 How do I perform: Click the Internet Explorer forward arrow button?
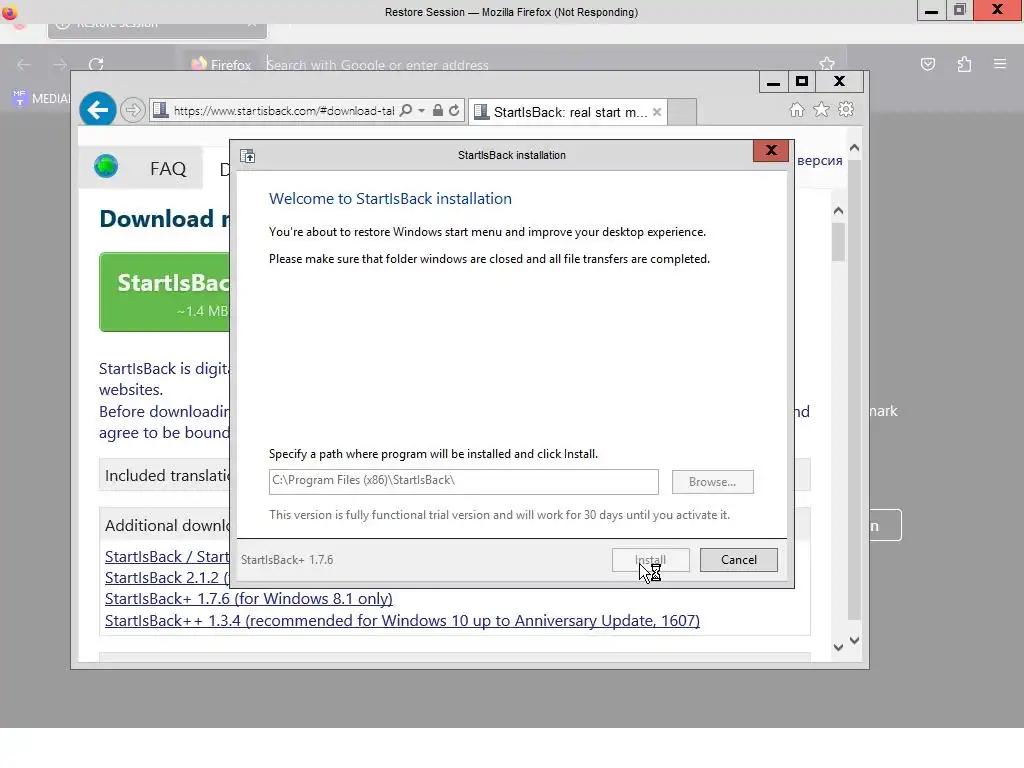[133, 110]
